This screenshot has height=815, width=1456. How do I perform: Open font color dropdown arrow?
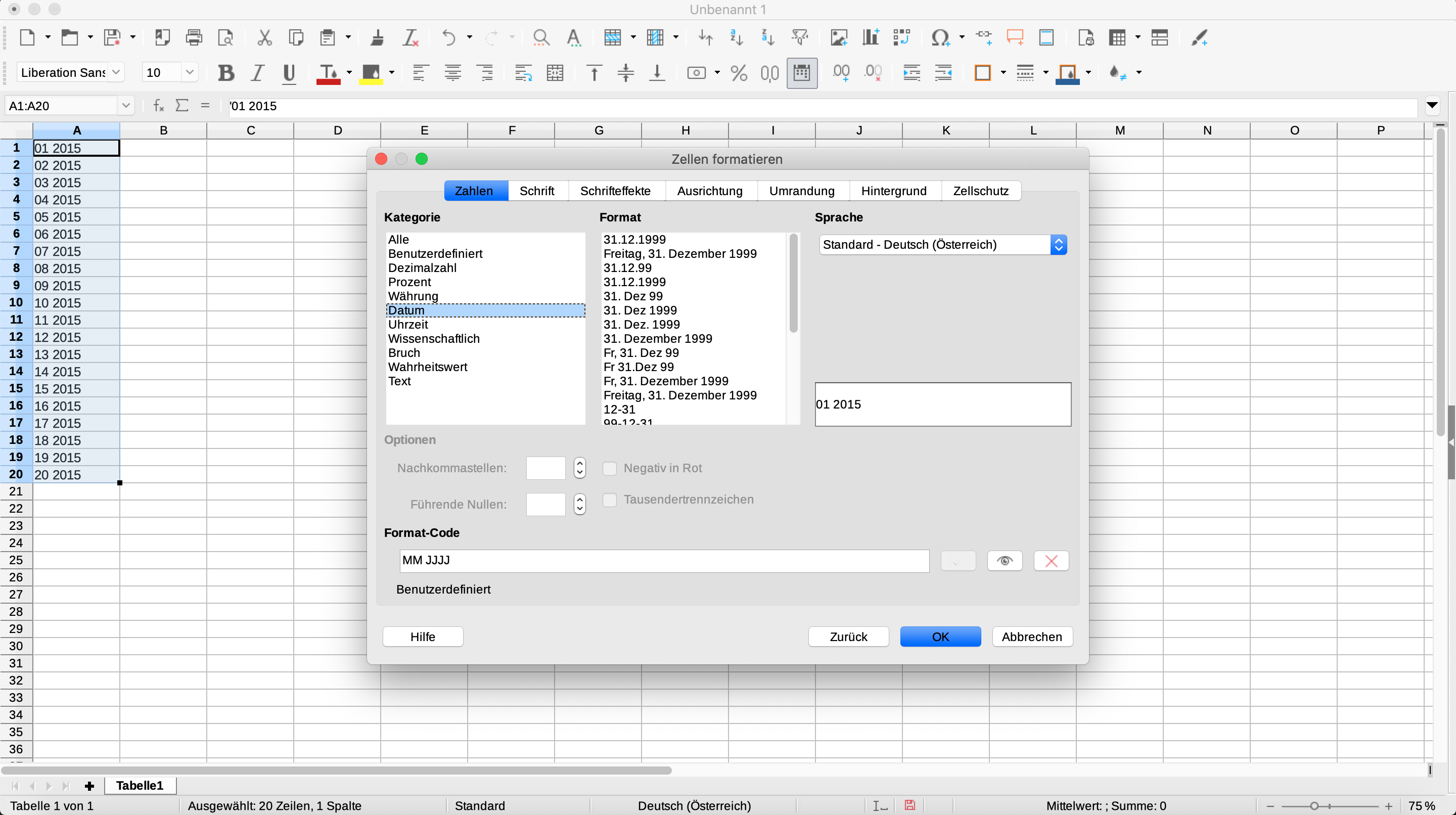point(349,73)
